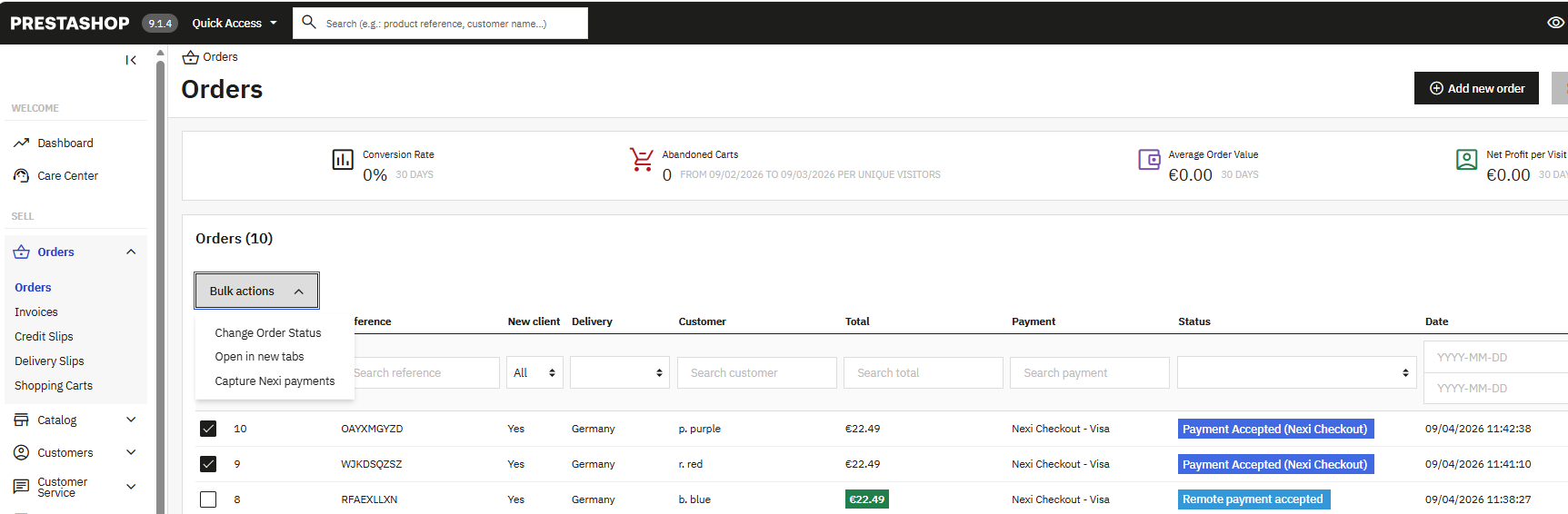This screenshot has height=514, width=1568.
Task: Click the Orders basket icon in sidebar
Action: 22,252
